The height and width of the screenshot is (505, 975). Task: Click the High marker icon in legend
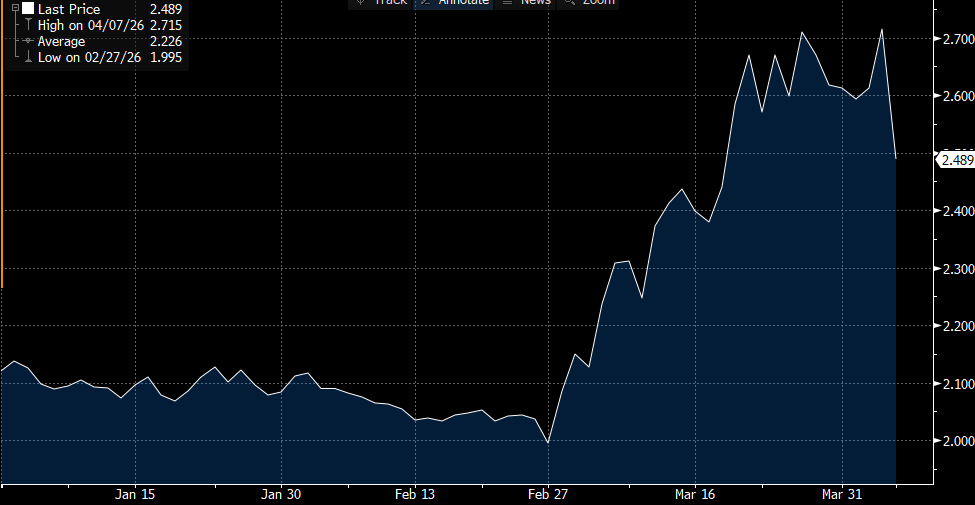27,25
